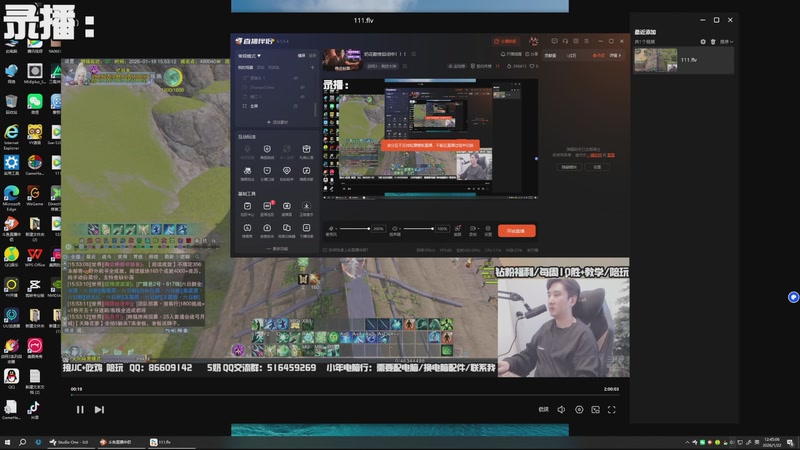Click the floating blue circle widget
Image resolution: width=800 pixels, height=450 pixels.
(793, 297)
